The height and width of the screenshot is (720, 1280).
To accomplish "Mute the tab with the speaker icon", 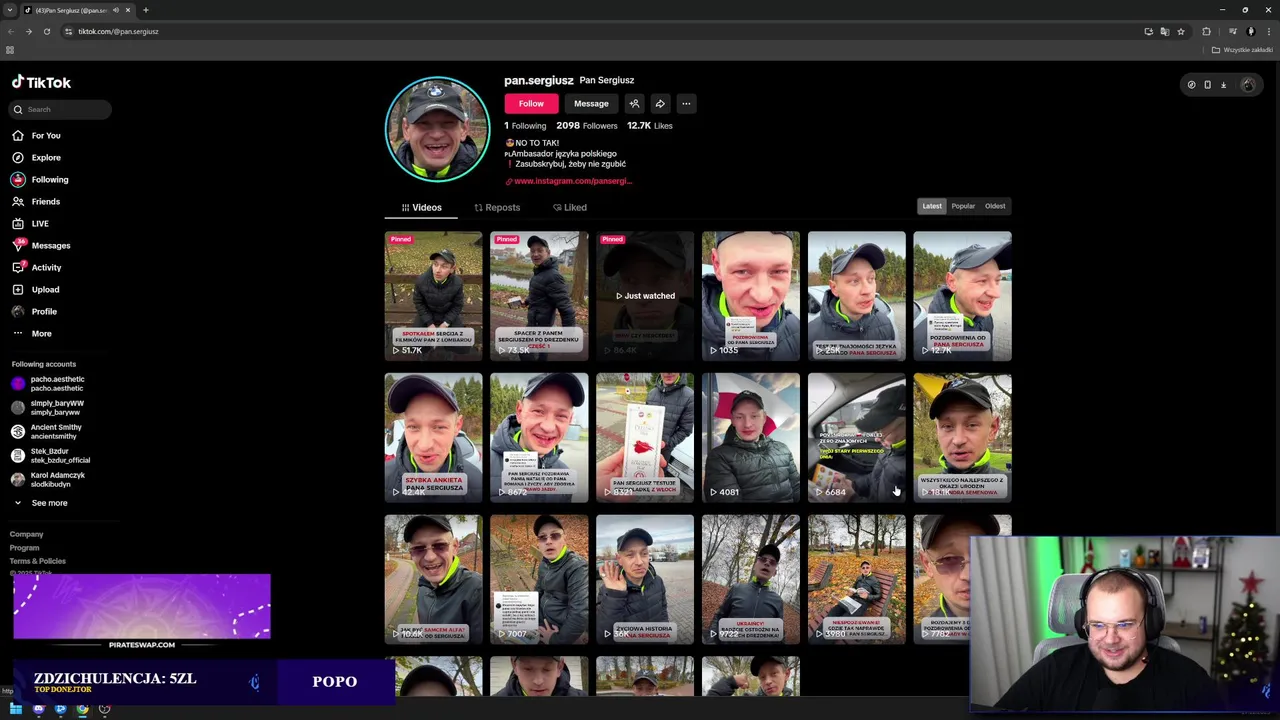I will tap(115, 10).
